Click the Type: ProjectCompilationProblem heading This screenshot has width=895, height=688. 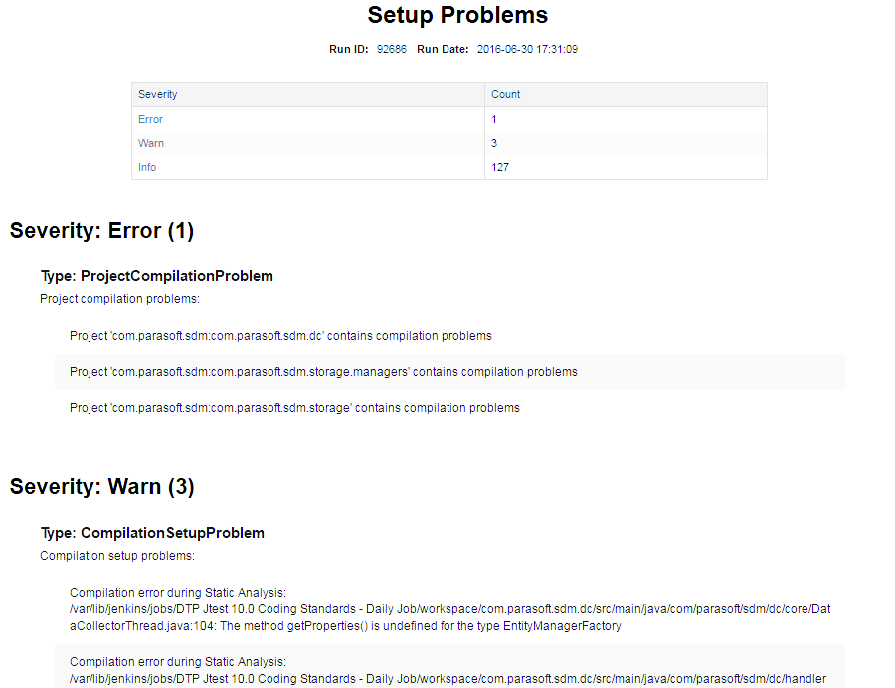point(157,276)
